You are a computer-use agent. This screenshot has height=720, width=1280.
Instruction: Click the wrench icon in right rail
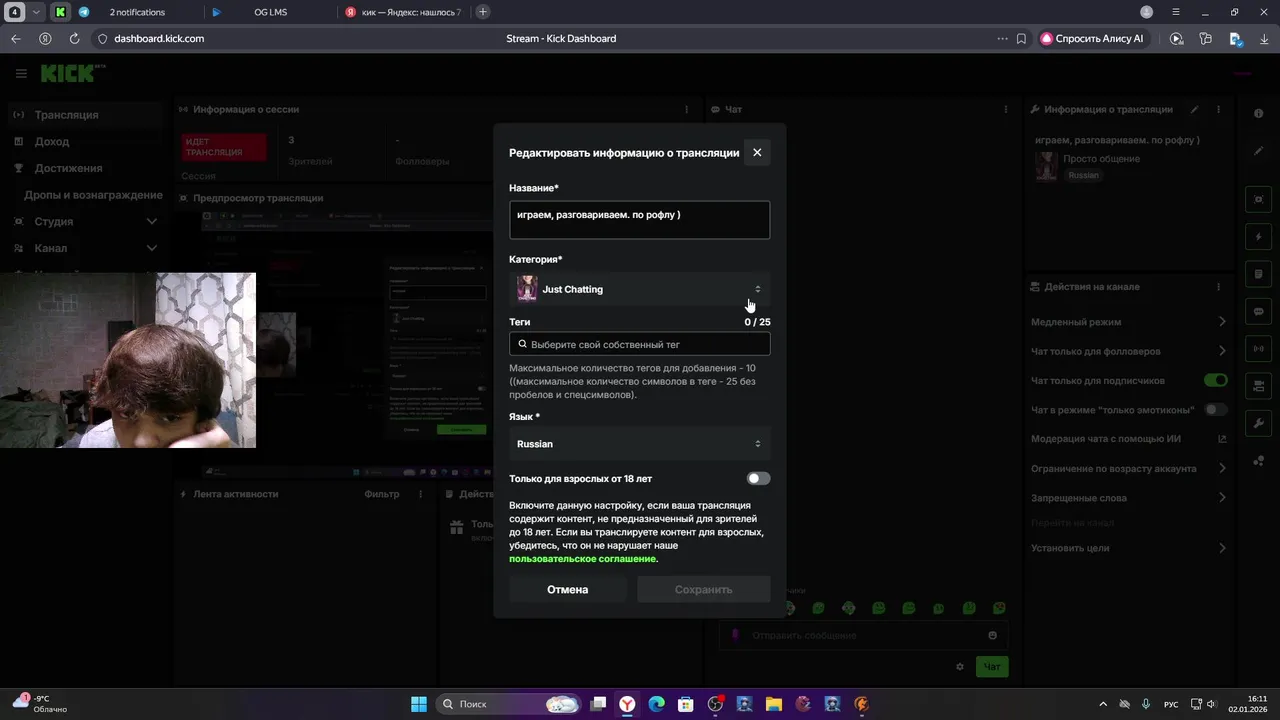(x=1259, y=423)
